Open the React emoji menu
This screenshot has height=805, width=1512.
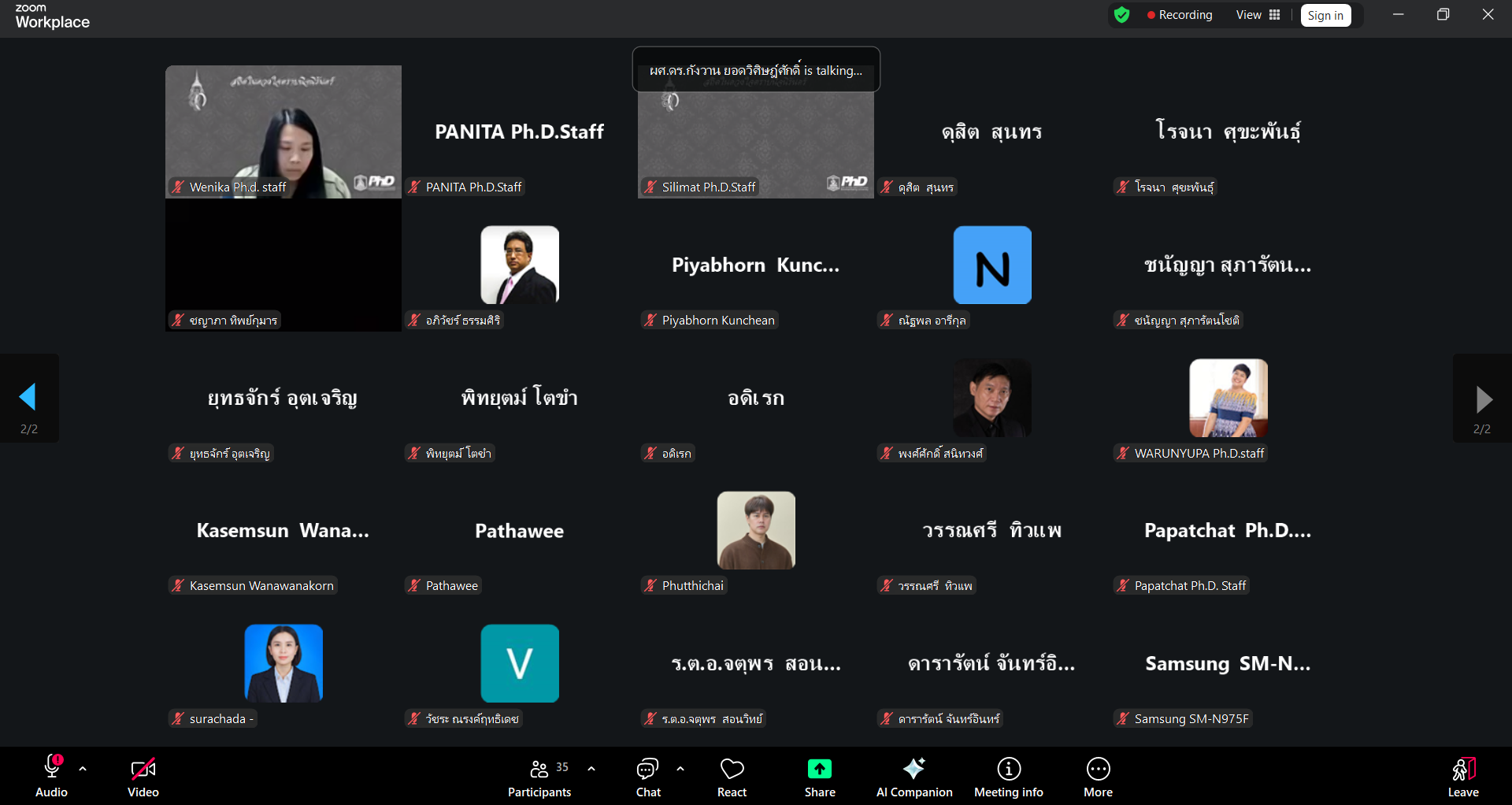[x=732, y=777]
